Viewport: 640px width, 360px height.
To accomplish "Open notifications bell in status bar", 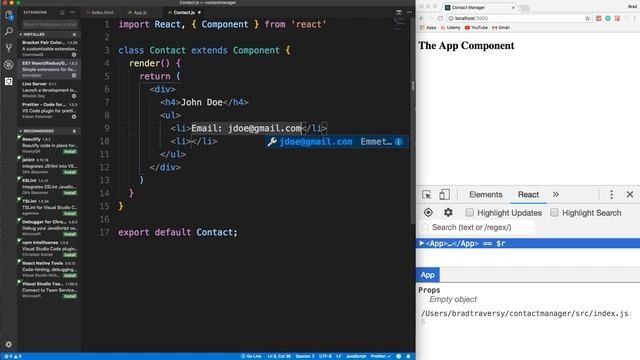I will (408, 356).
